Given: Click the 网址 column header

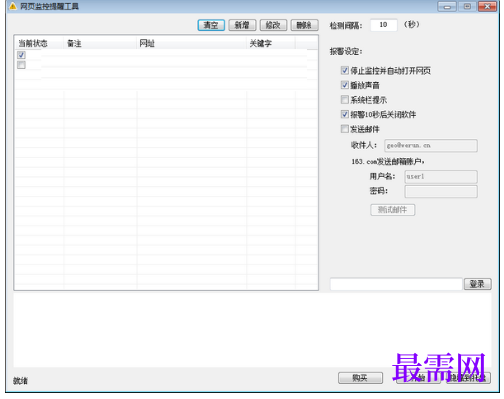Looking at the screenshot, I should point(191,43).
